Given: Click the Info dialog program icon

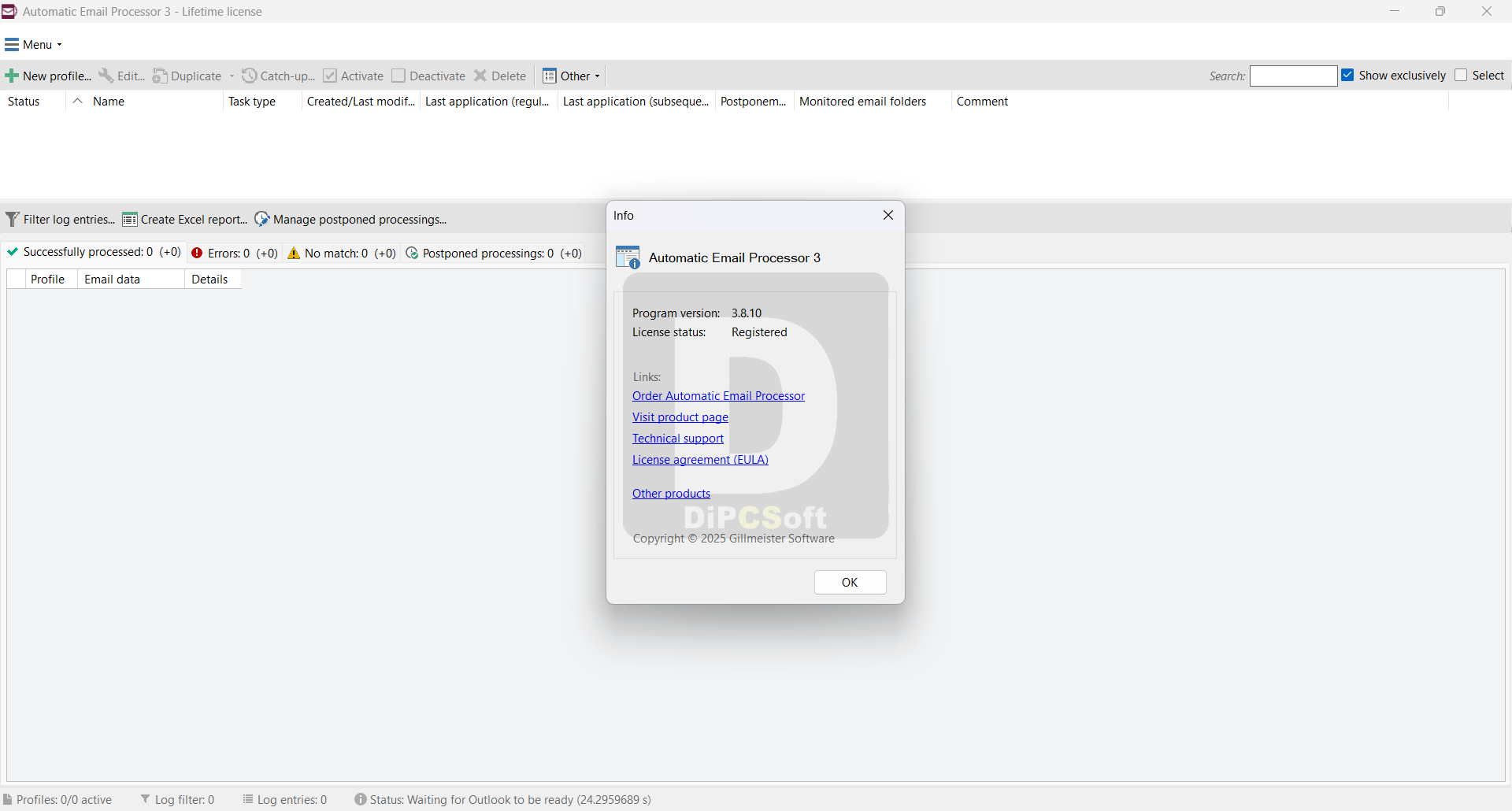Looking at the screenshot, I should [x=628, y=257].
